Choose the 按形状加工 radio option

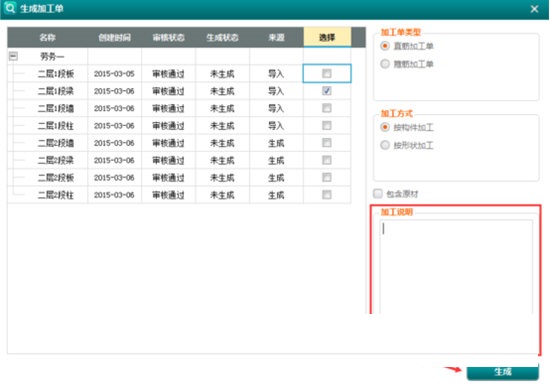[385, 145]
